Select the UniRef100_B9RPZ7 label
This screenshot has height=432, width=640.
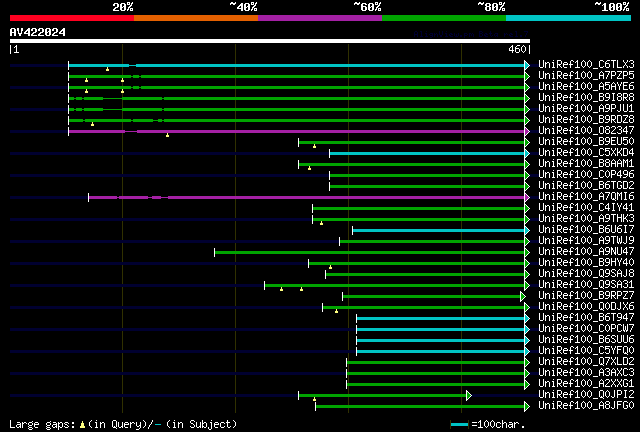pos(586,296)
